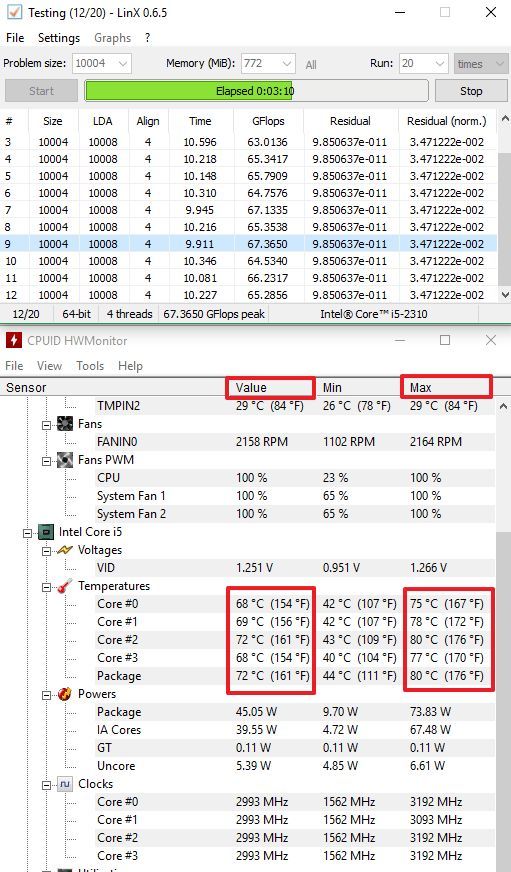Select the Fans node fan icon
Viewport: 511px width, 872px height.
(65, 424)
